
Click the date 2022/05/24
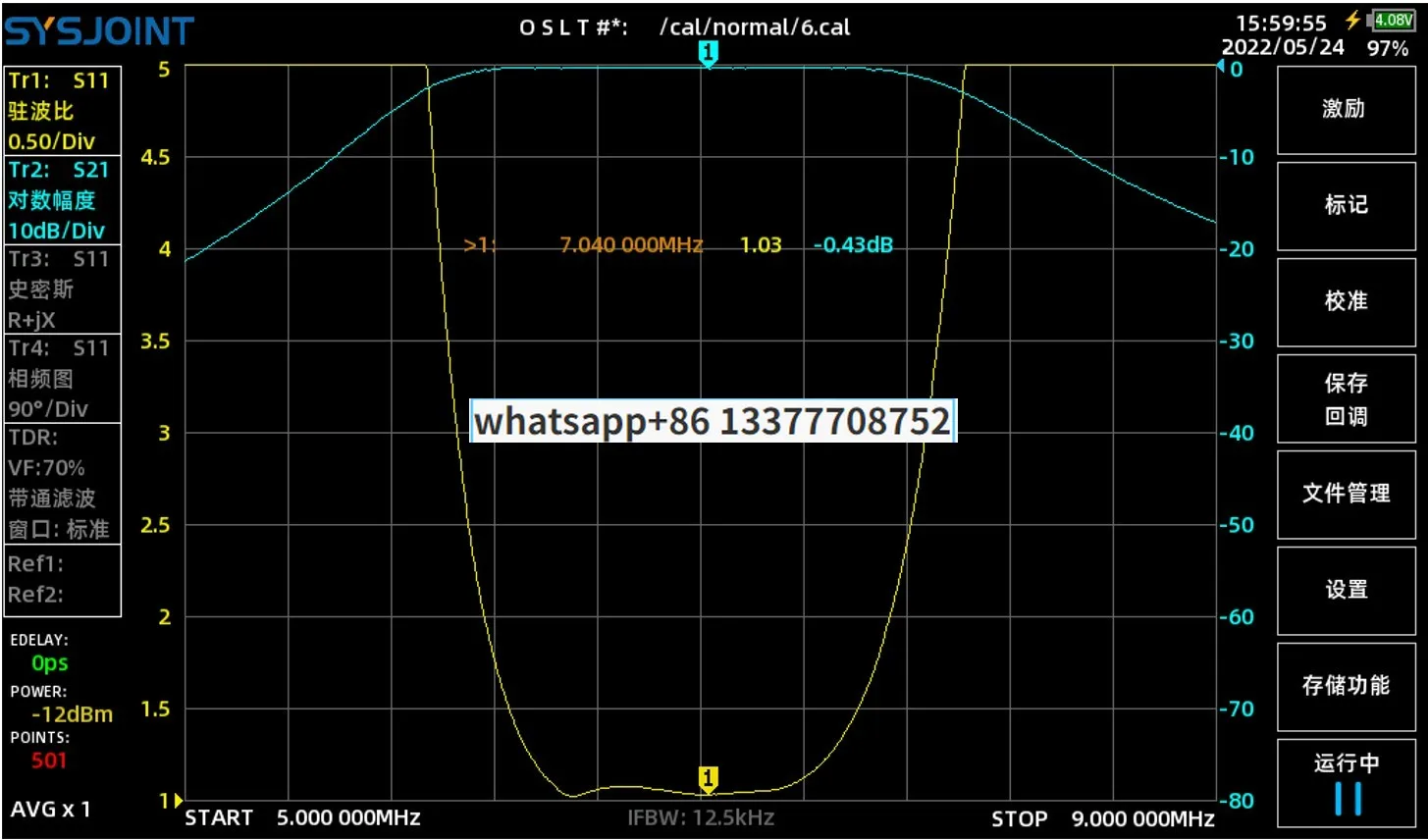pyautogui.click(x=1283, y=47)
